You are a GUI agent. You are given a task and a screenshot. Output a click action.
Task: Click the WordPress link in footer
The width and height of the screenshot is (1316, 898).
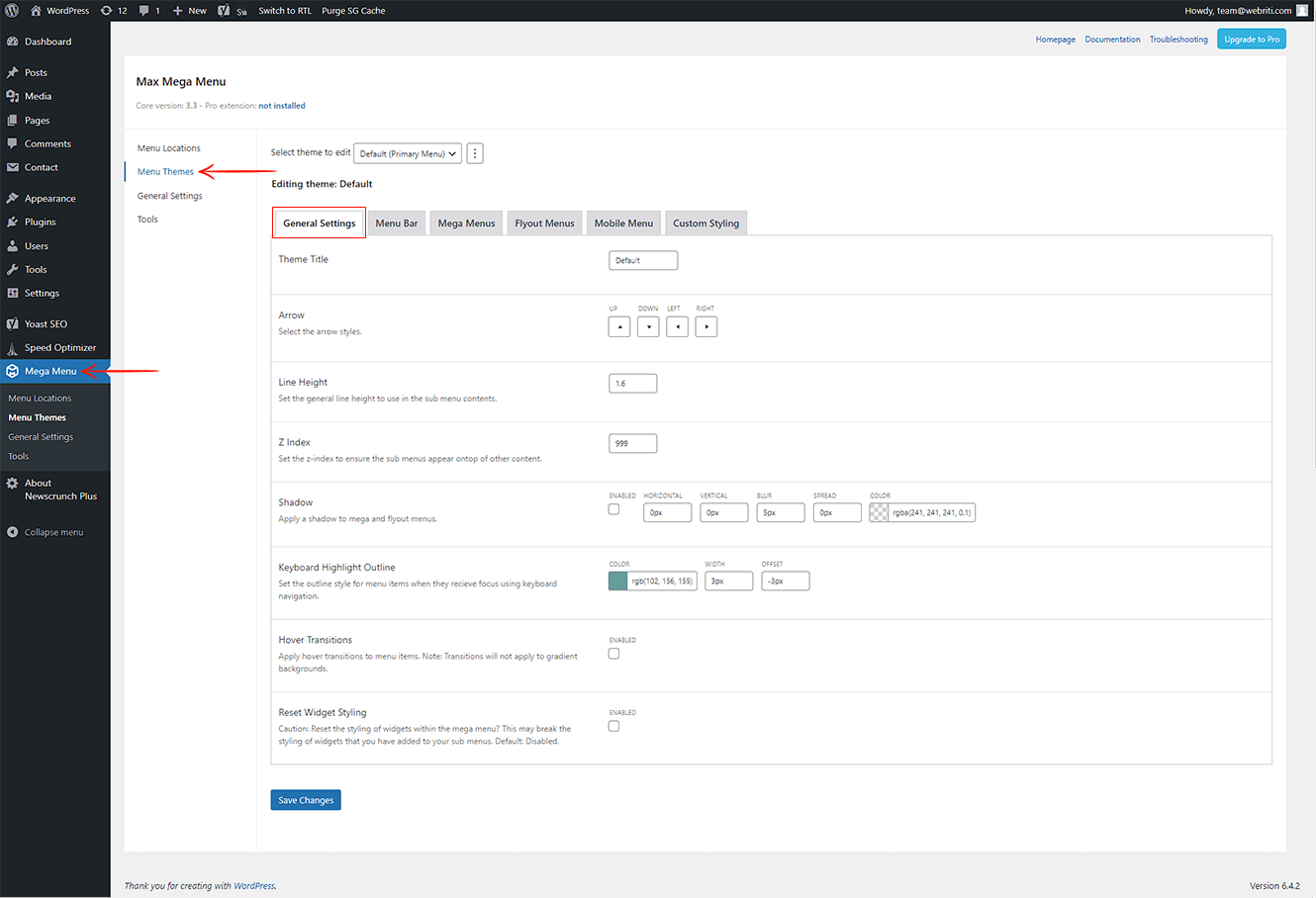(254, 886)
